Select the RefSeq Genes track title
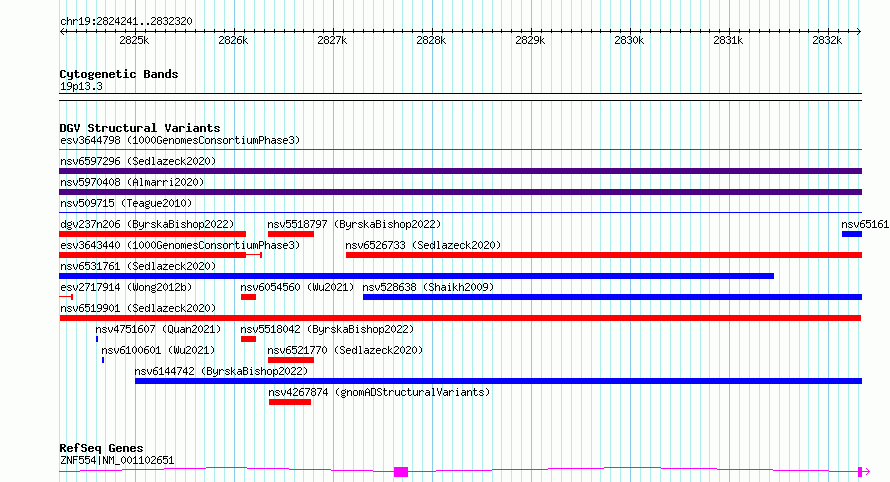This screenshot has height=482, width=890. [x=101, y=448]
